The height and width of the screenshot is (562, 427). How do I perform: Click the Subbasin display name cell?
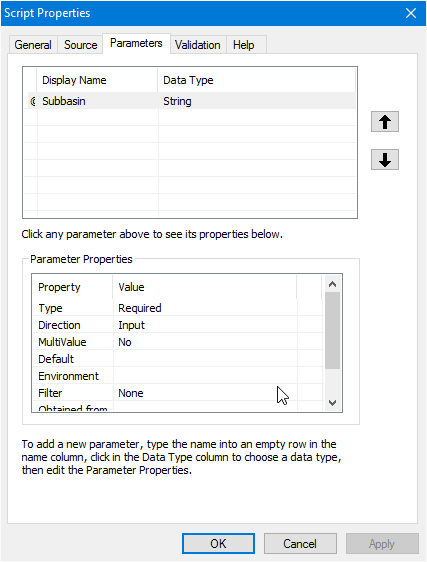[98, 101]
